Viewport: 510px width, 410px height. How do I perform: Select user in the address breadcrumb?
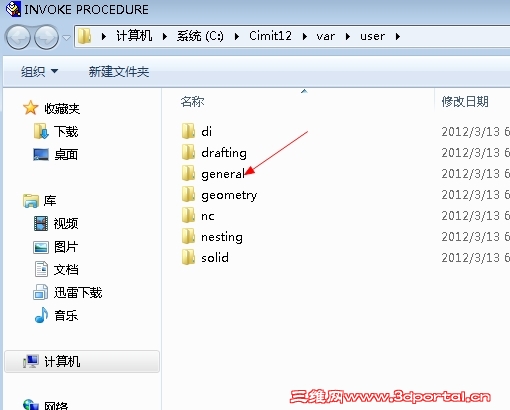pos(372,36)
